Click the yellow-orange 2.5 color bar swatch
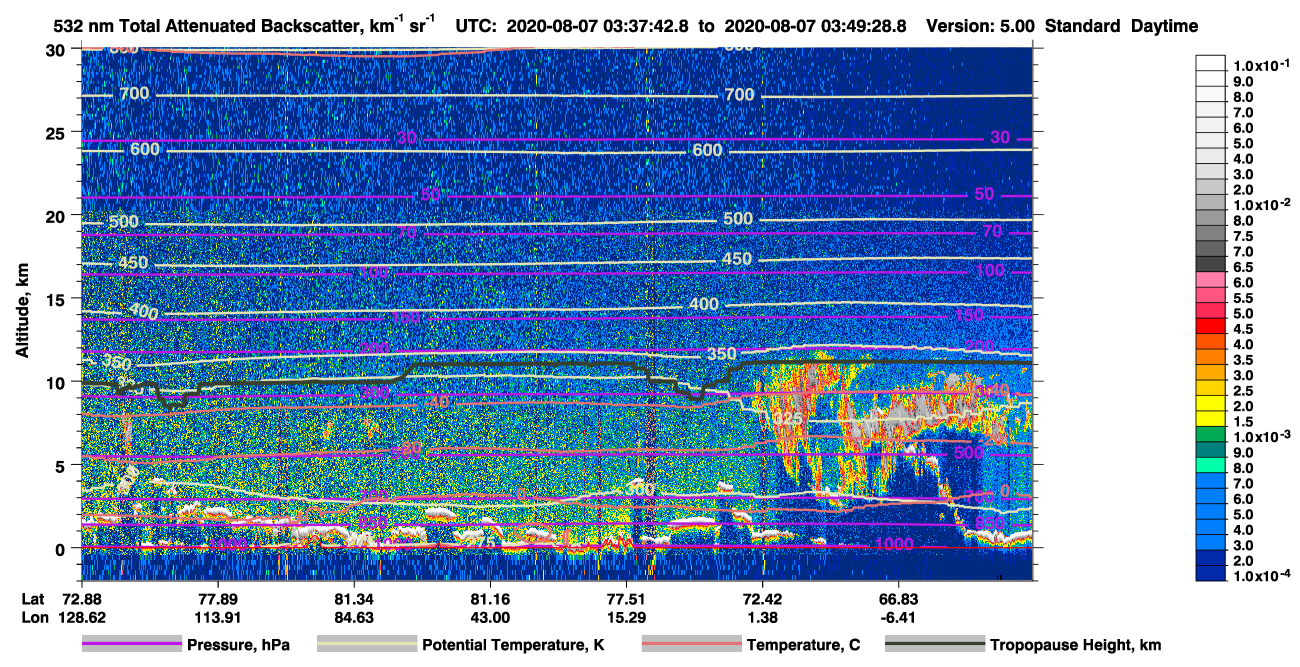 (x=1211, y=387)
